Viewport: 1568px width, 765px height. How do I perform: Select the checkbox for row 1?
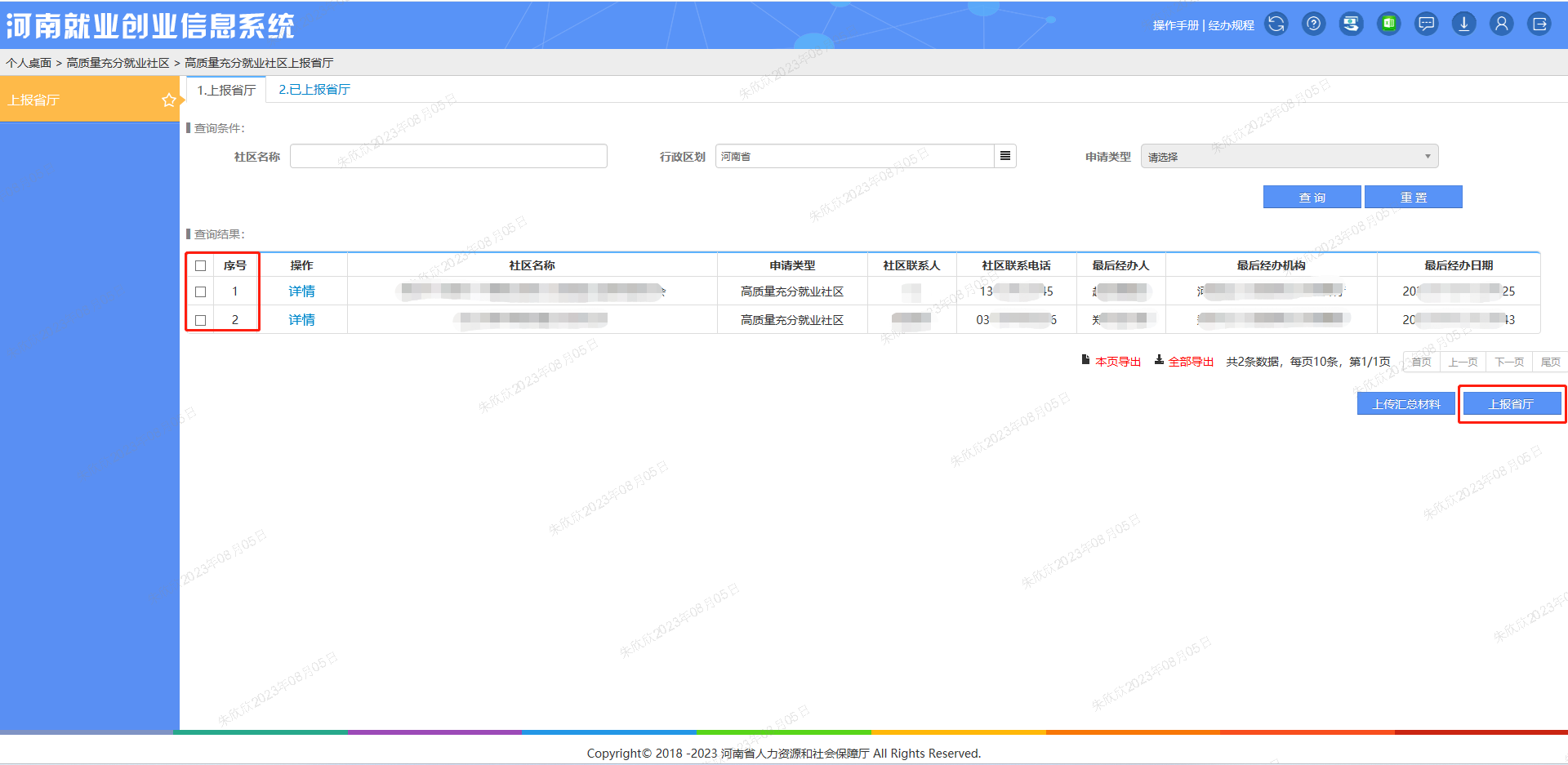[200, 291]
